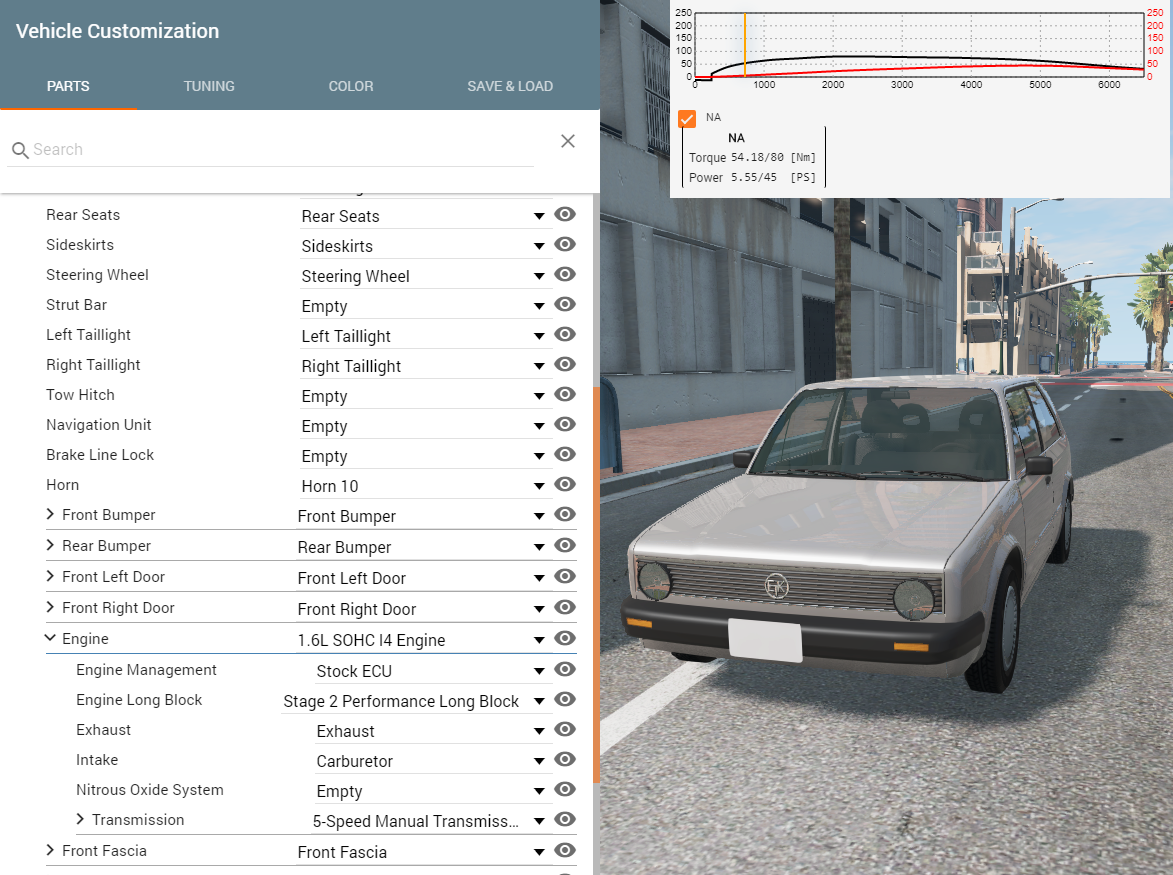Toggle Engine visibility eye icon
Image resolution: width=1173 pixels, height=875 pixels.
tap(565, 638)
